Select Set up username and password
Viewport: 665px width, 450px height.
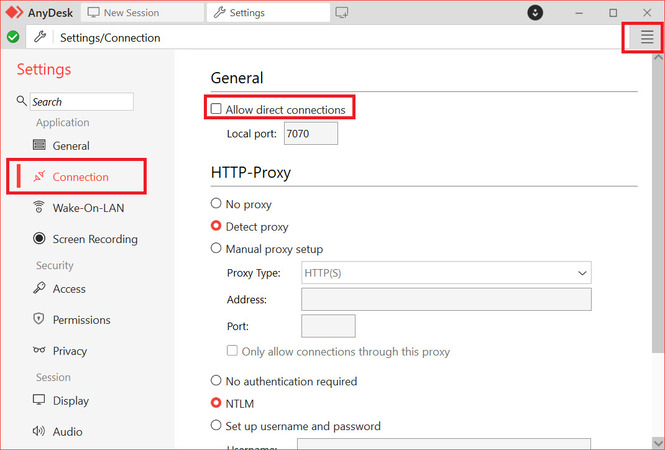coord(216,425)
